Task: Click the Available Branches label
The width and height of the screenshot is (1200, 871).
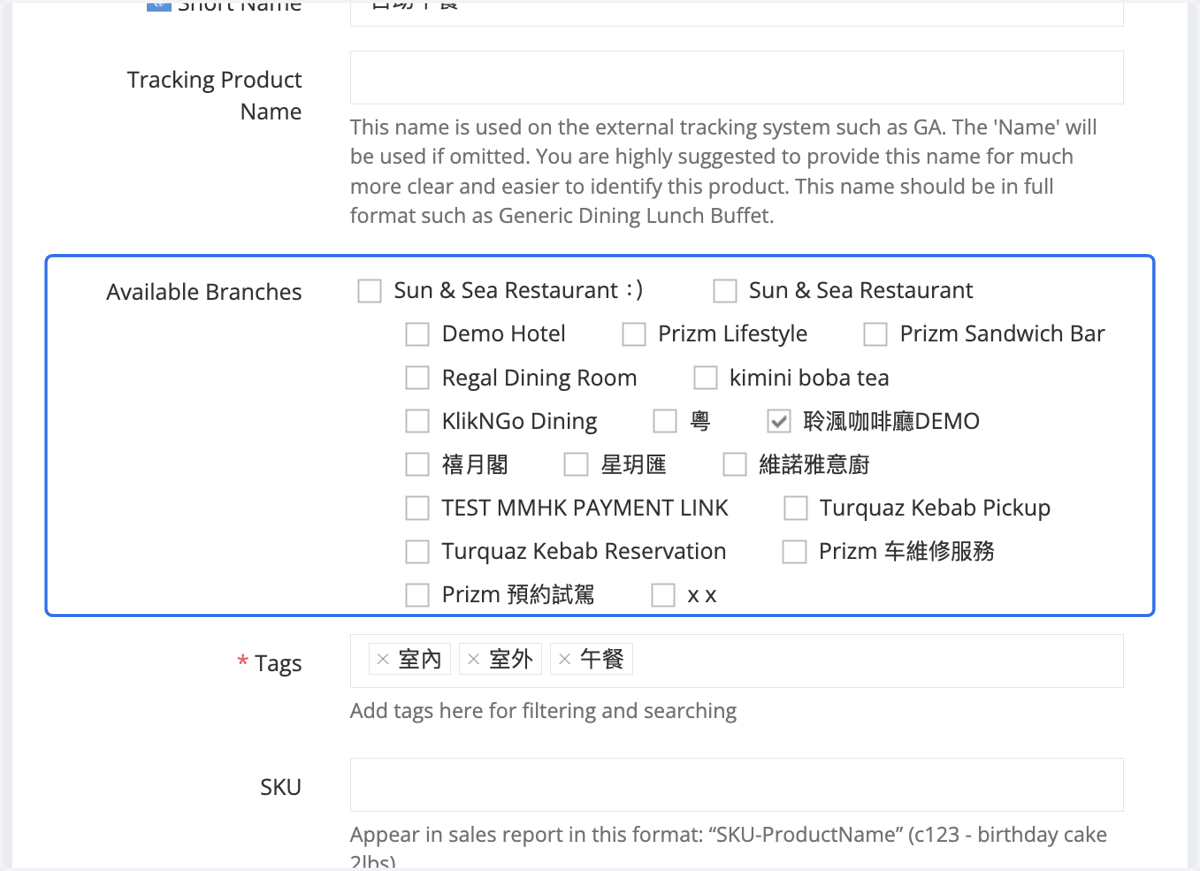Action: coord(204,292)
